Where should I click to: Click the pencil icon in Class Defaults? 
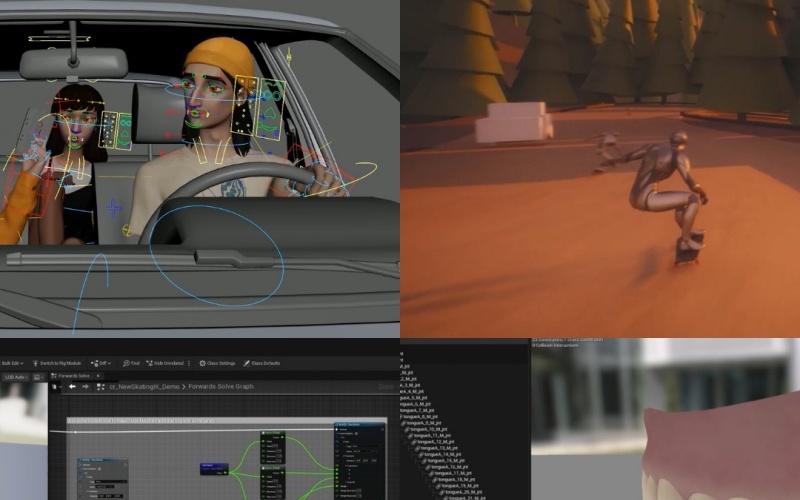click(x=246, y=363)
